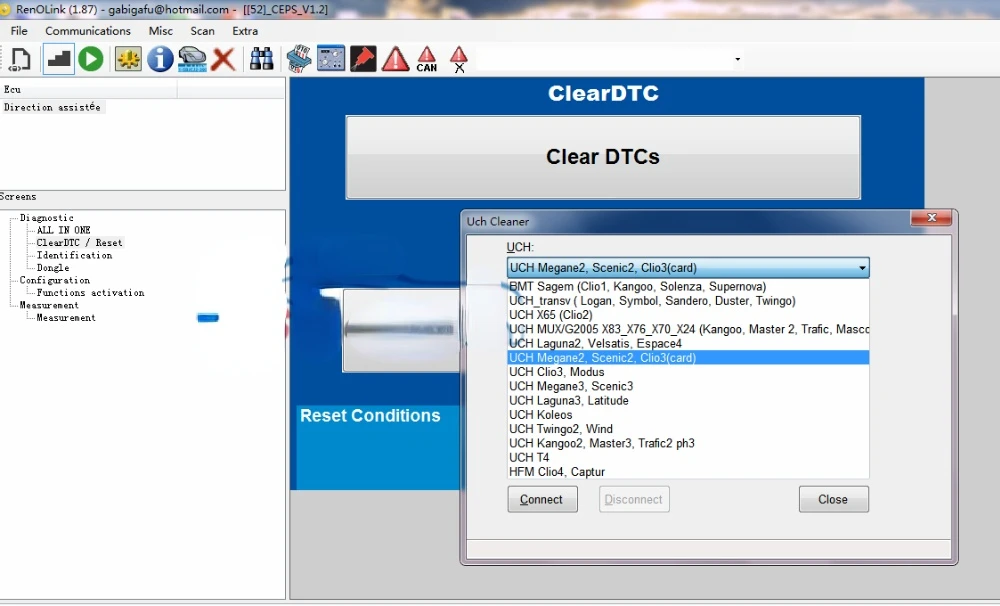This screenshot has height=606, width=1000.
Task: Select UCH Twingo2, Wind option
Action: click(688, 429)
